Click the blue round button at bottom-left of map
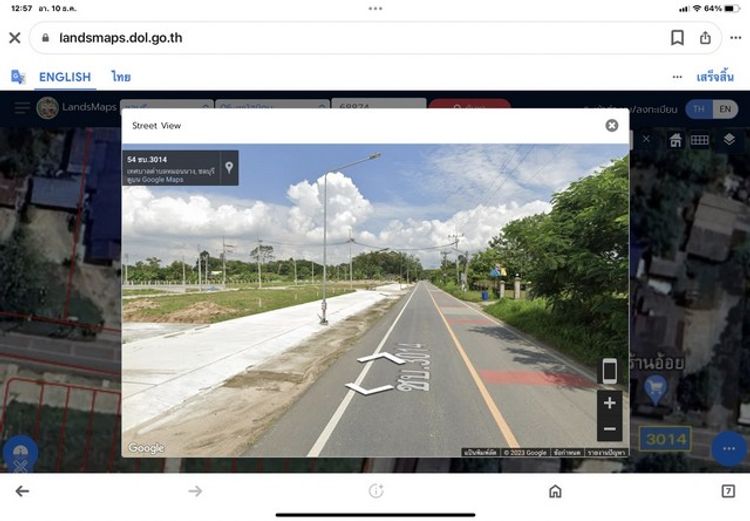 point(20,454)
